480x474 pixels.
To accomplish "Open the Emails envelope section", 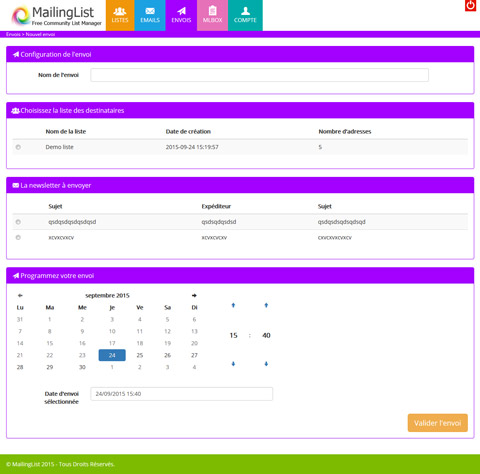I will [x=150, y=15].
